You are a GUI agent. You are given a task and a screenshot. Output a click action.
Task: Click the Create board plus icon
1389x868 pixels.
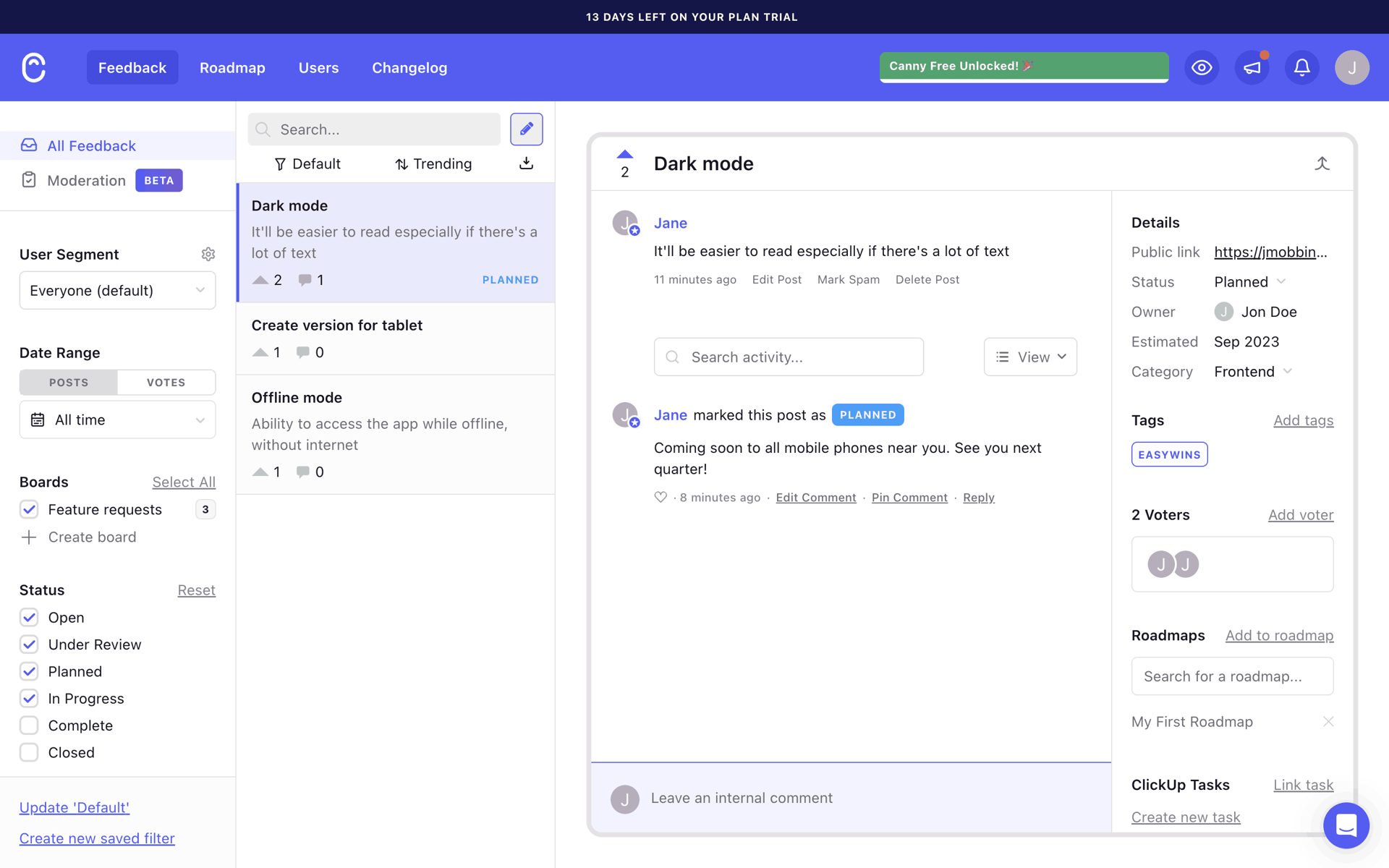point(29,537)
